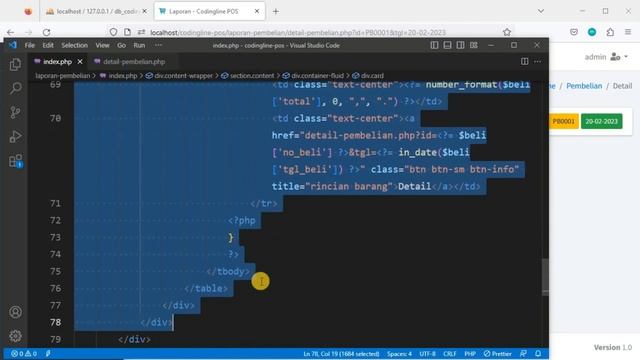Click the Pembelian breadcrumb link on web page
Viewport: 640px width, 360px height.
584,86
